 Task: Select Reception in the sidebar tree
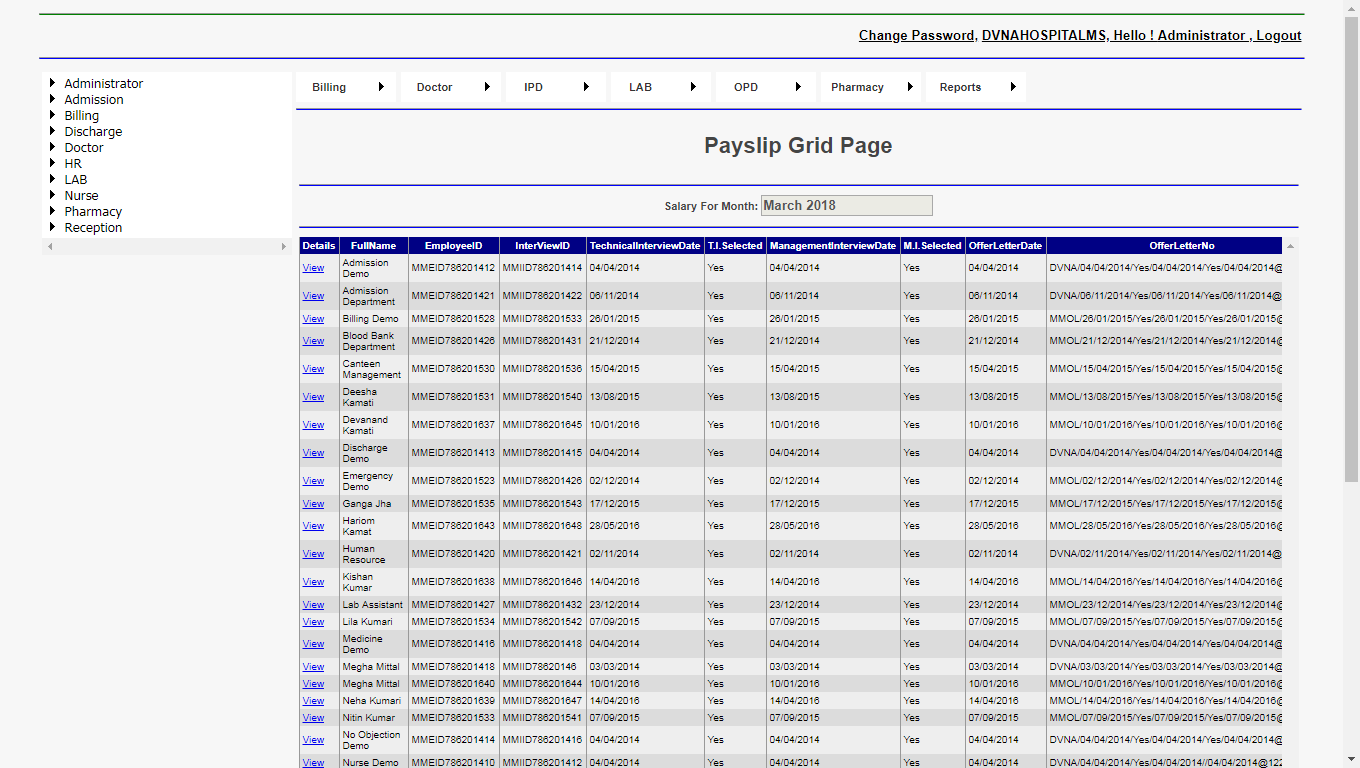coord(93,227)
